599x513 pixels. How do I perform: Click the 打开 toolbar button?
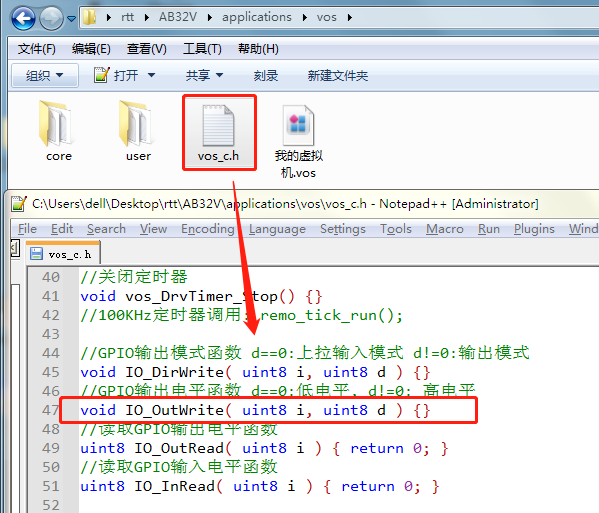117,75
